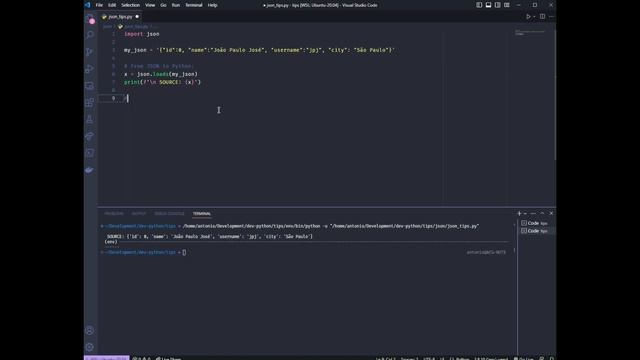
Task: Open the Remote Explorer view
Action: click(x=90, y=86)
